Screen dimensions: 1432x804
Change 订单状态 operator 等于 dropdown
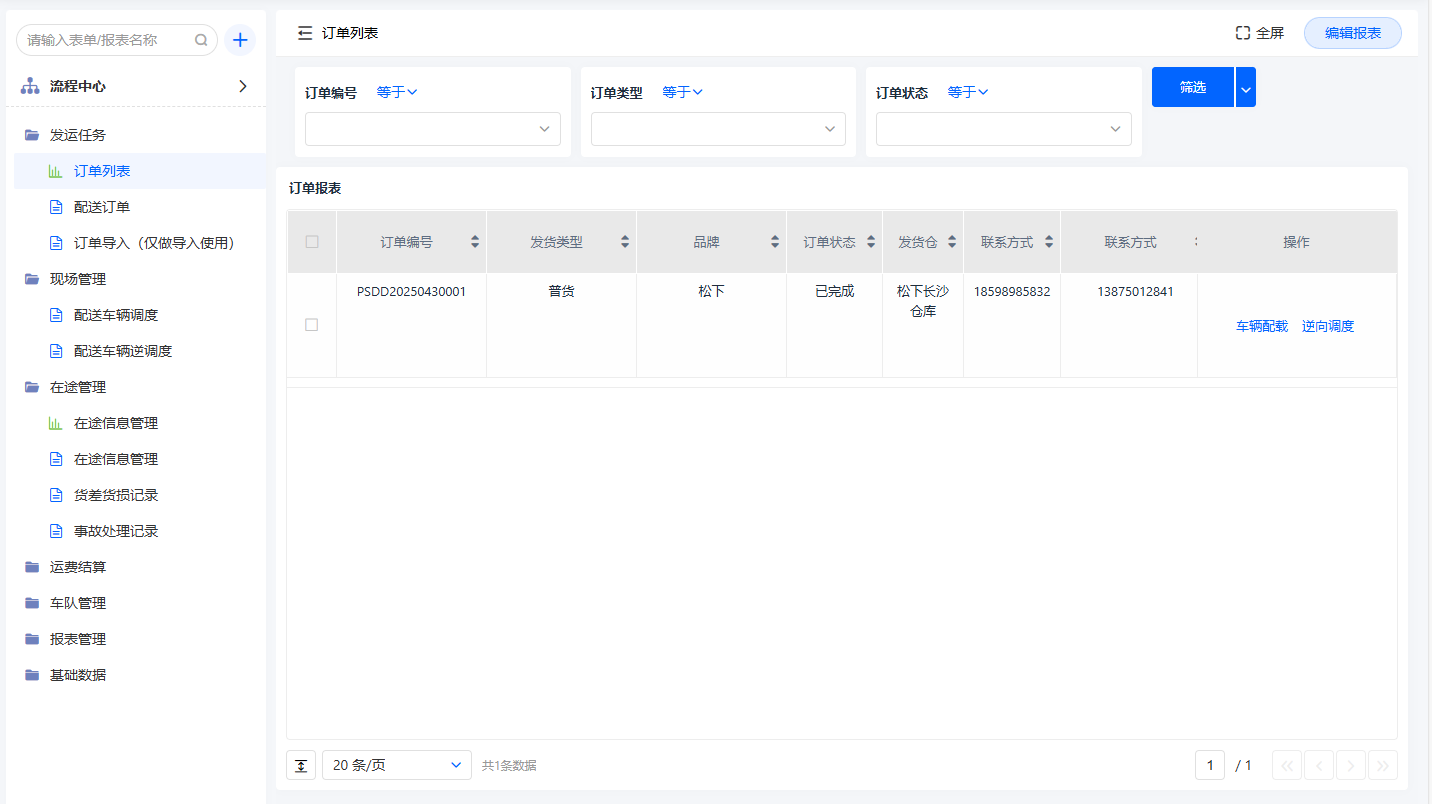tap(968, 92)
